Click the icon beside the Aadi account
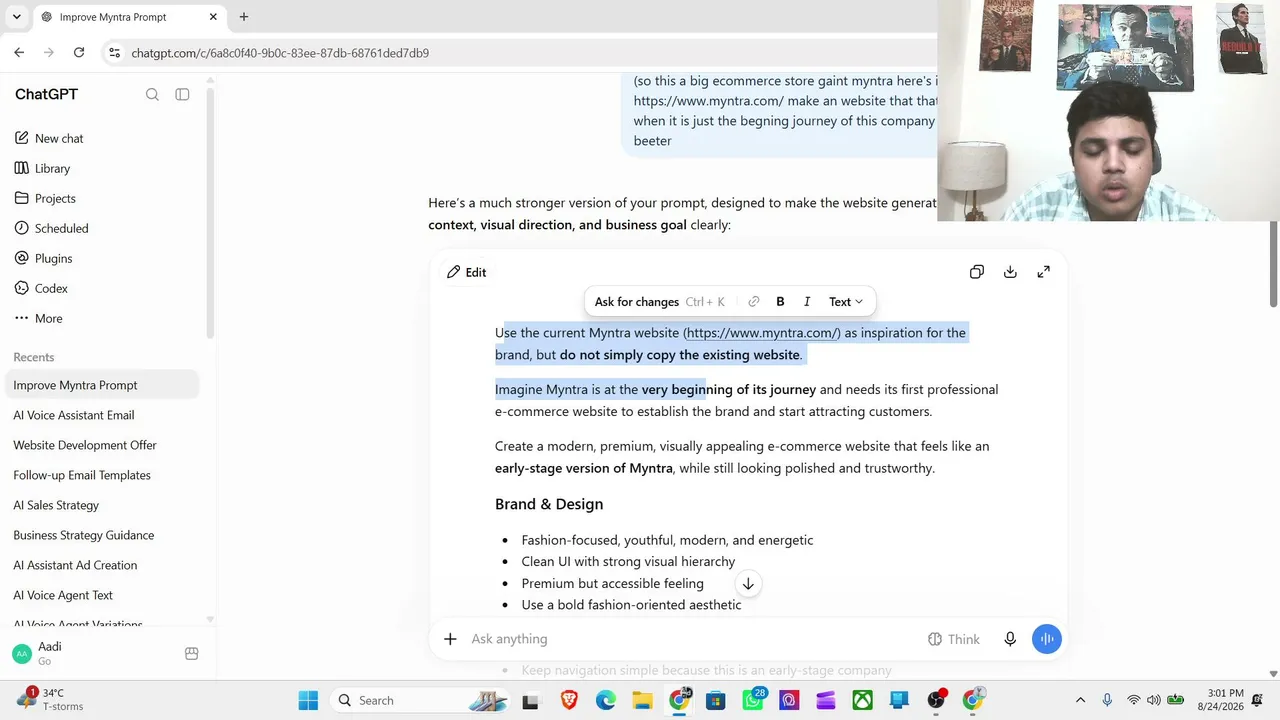Image resolution: width=1280 pixels, height=720 pixels. coord(191,653)
